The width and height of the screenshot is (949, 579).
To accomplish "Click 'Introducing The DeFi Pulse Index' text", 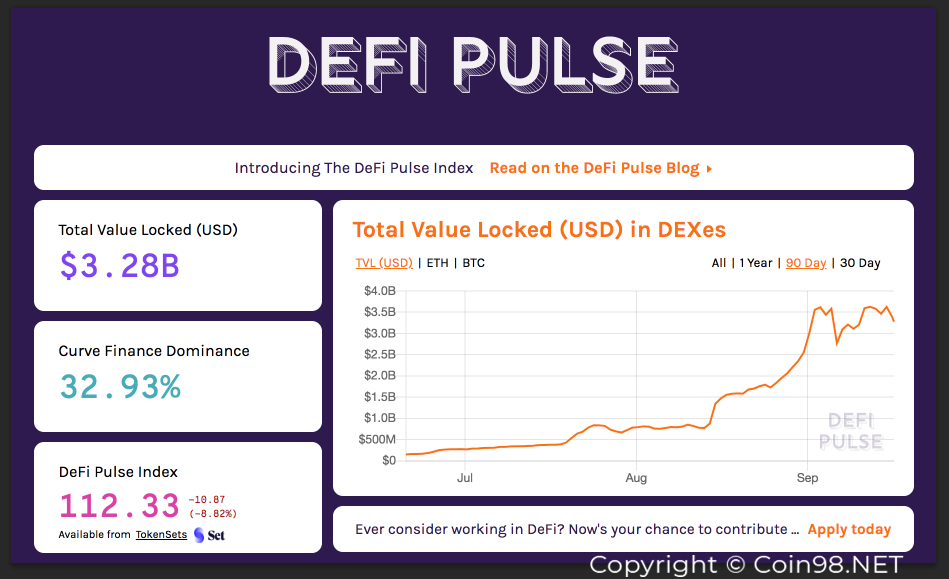I will coord(353,168).
